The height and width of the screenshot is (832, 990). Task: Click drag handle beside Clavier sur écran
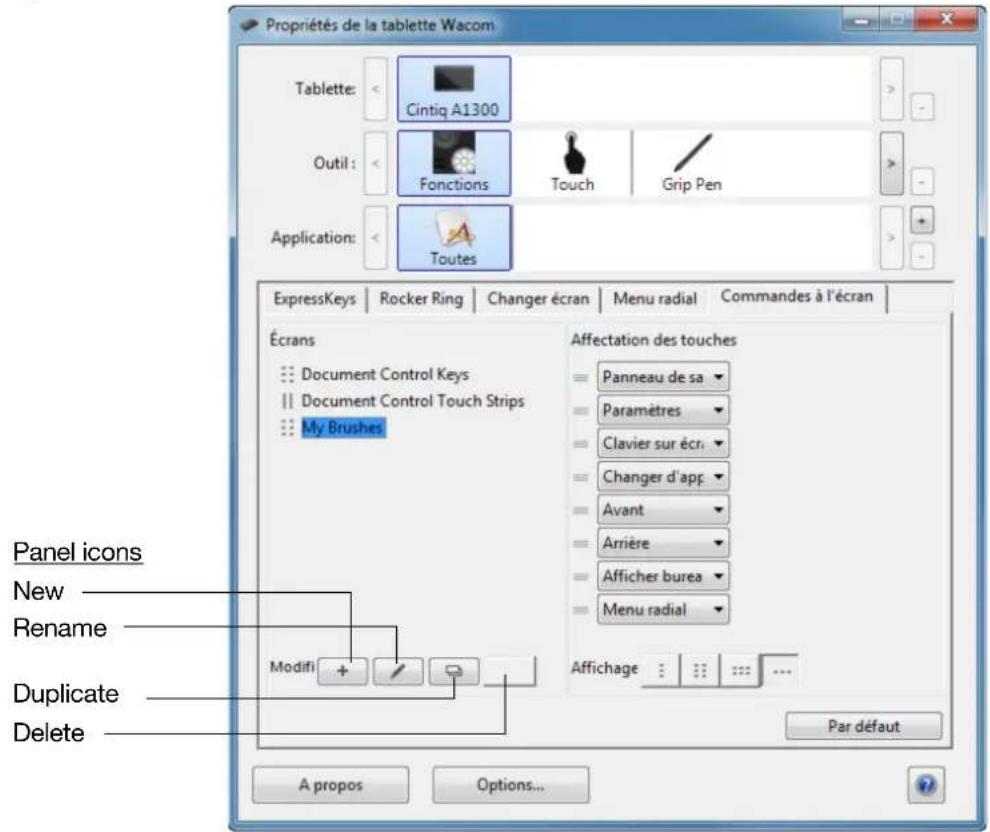point(580,444)
